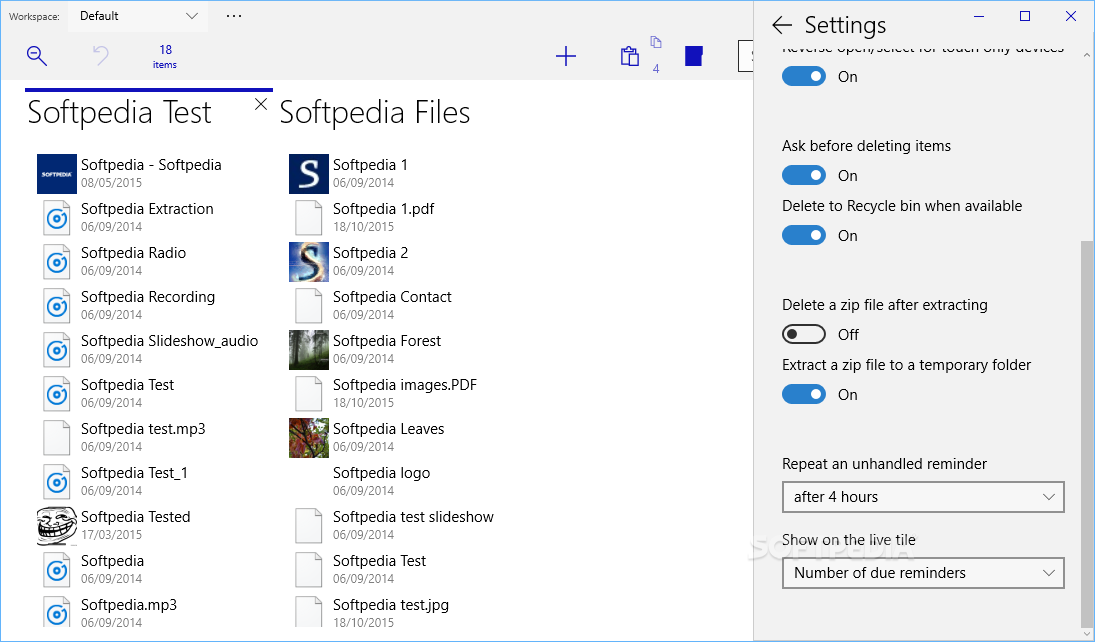1095x642 pixels.
Task: Click the Softpedia Contact file icon
Action: tap(309, 306)
